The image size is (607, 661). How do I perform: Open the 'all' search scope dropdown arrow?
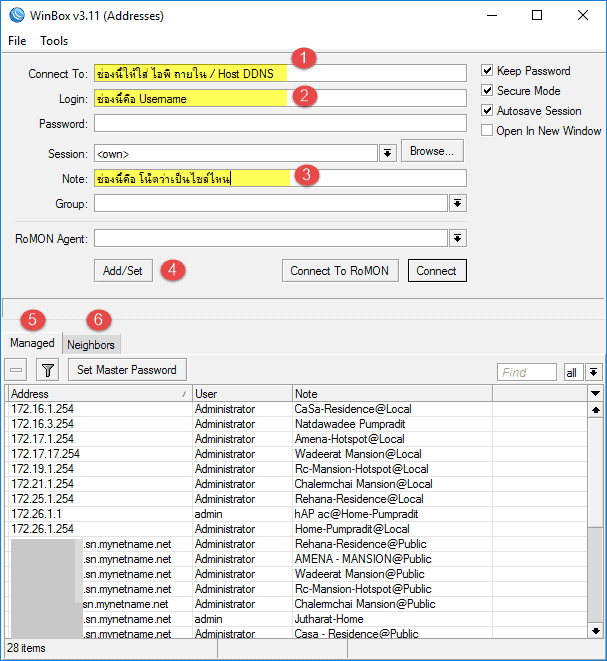click(594, 372)
